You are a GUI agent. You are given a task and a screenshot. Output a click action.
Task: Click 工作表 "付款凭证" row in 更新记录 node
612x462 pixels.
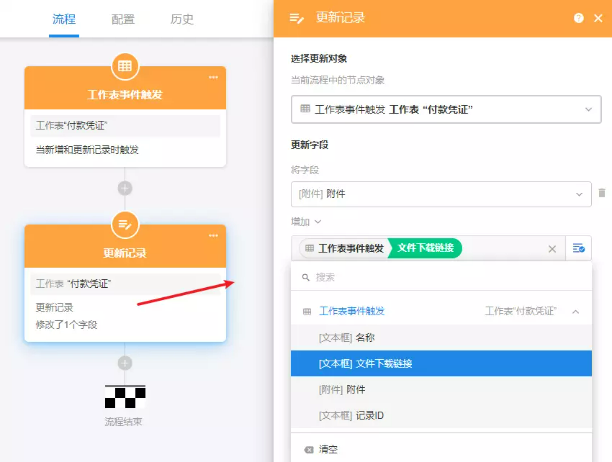[x=125, y=284]
